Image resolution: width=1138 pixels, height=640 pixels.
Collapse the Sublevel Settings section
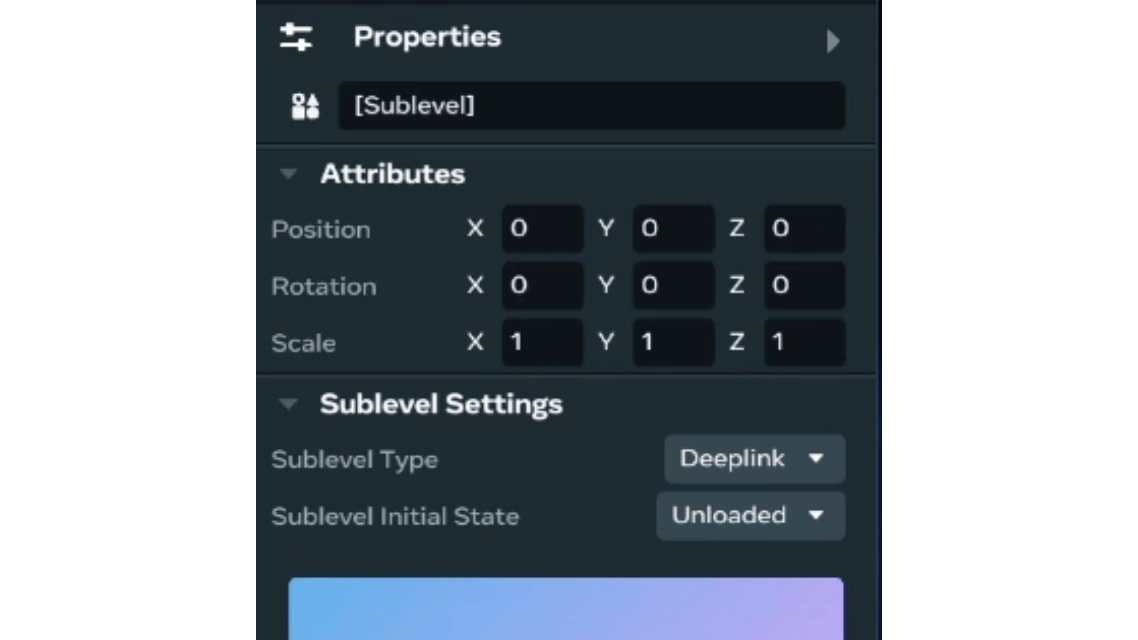click(x=289, y=404)
